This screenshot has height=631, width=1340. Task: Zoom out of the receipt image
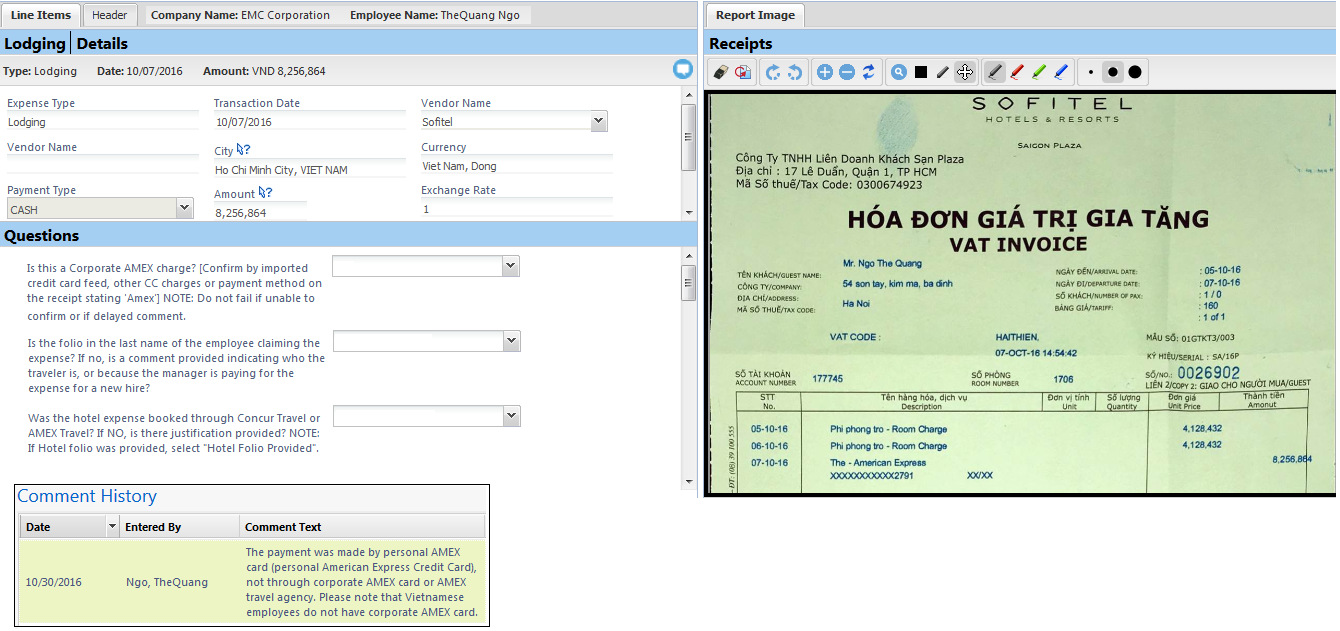847,72
